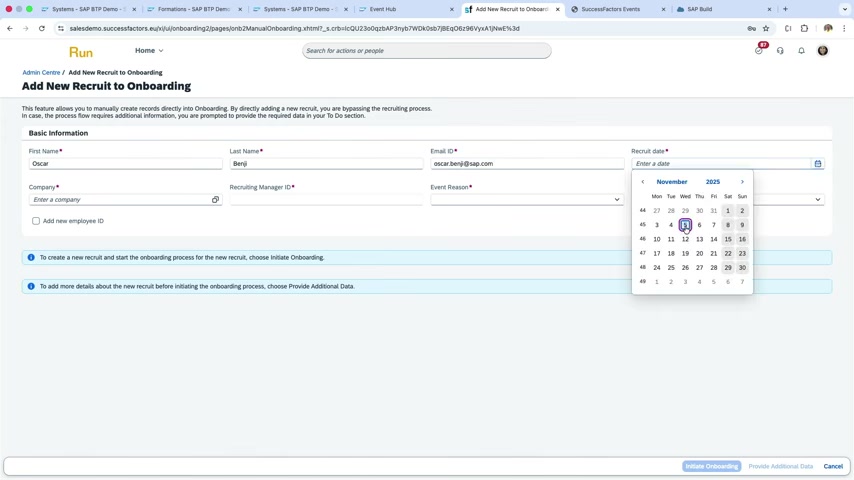Select Sunday November 30 in calendar

pyautogui.click(x=742, y=268)
